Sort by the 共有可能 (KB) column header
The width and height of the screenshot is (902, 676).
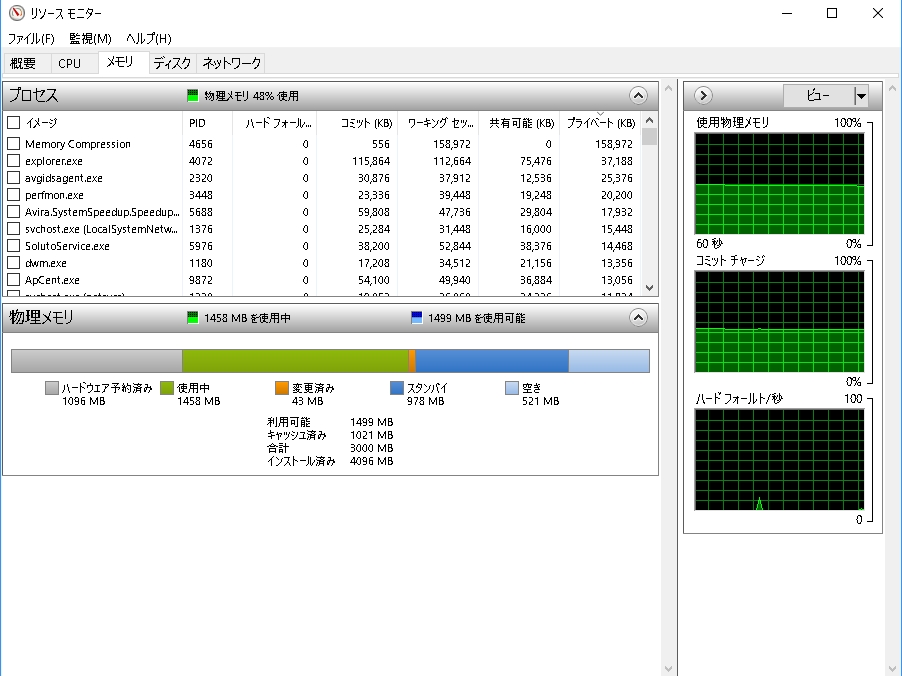point(519,123)
